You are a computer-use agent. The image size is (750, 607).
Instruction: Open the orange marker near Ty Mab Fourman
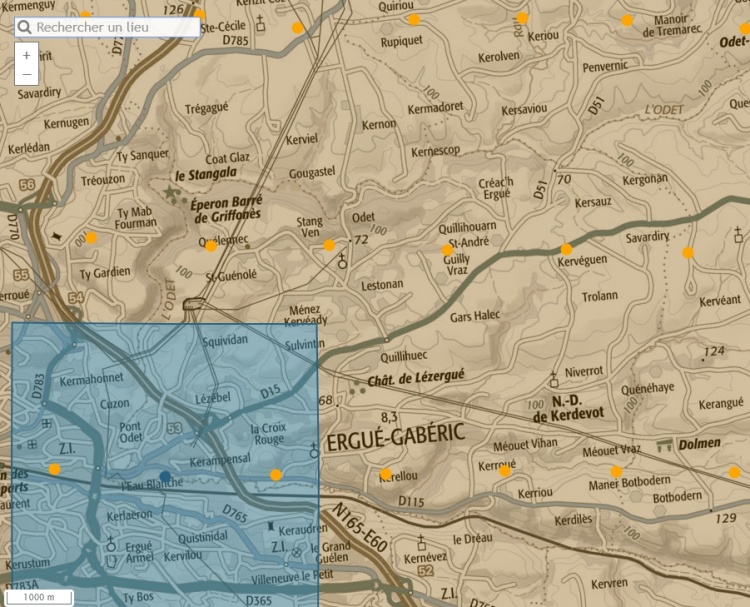pyautogui.click(x=91, y=238)
